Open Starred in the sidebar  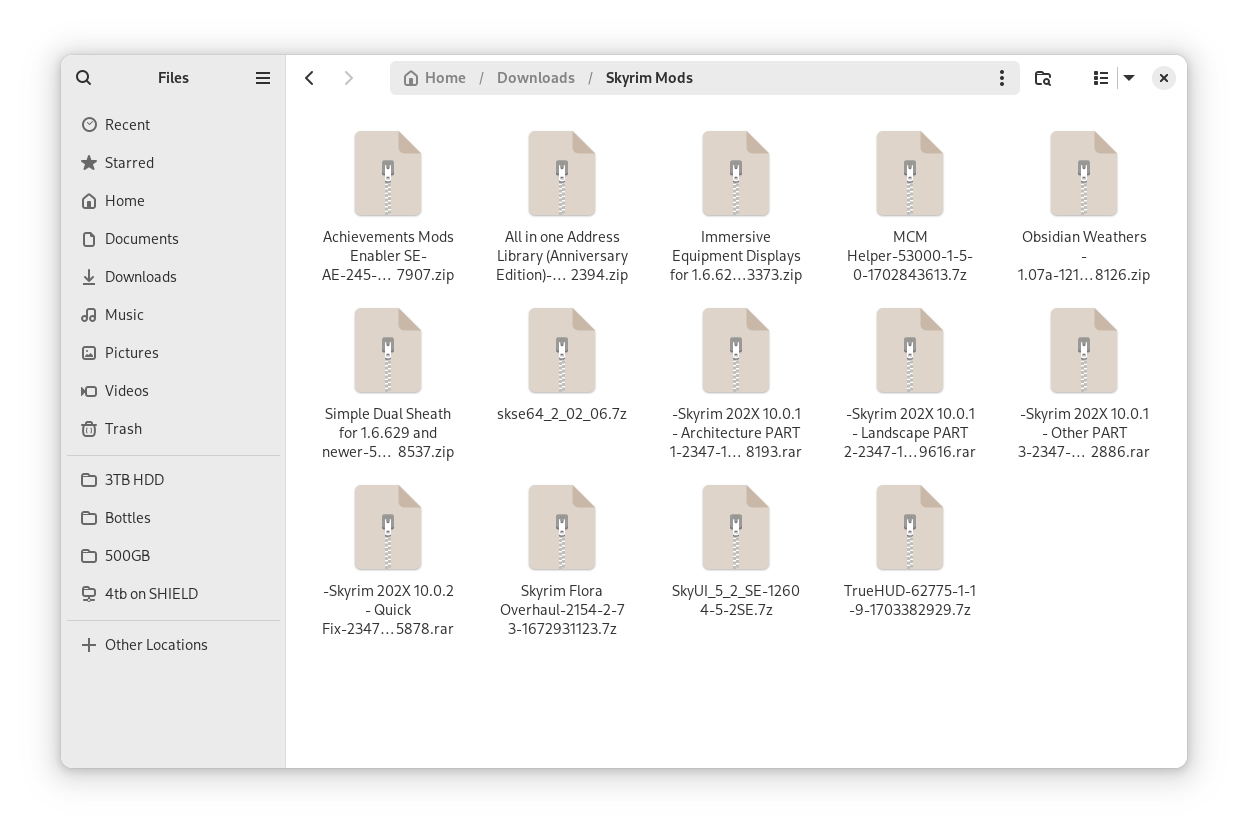click(173, 163)
